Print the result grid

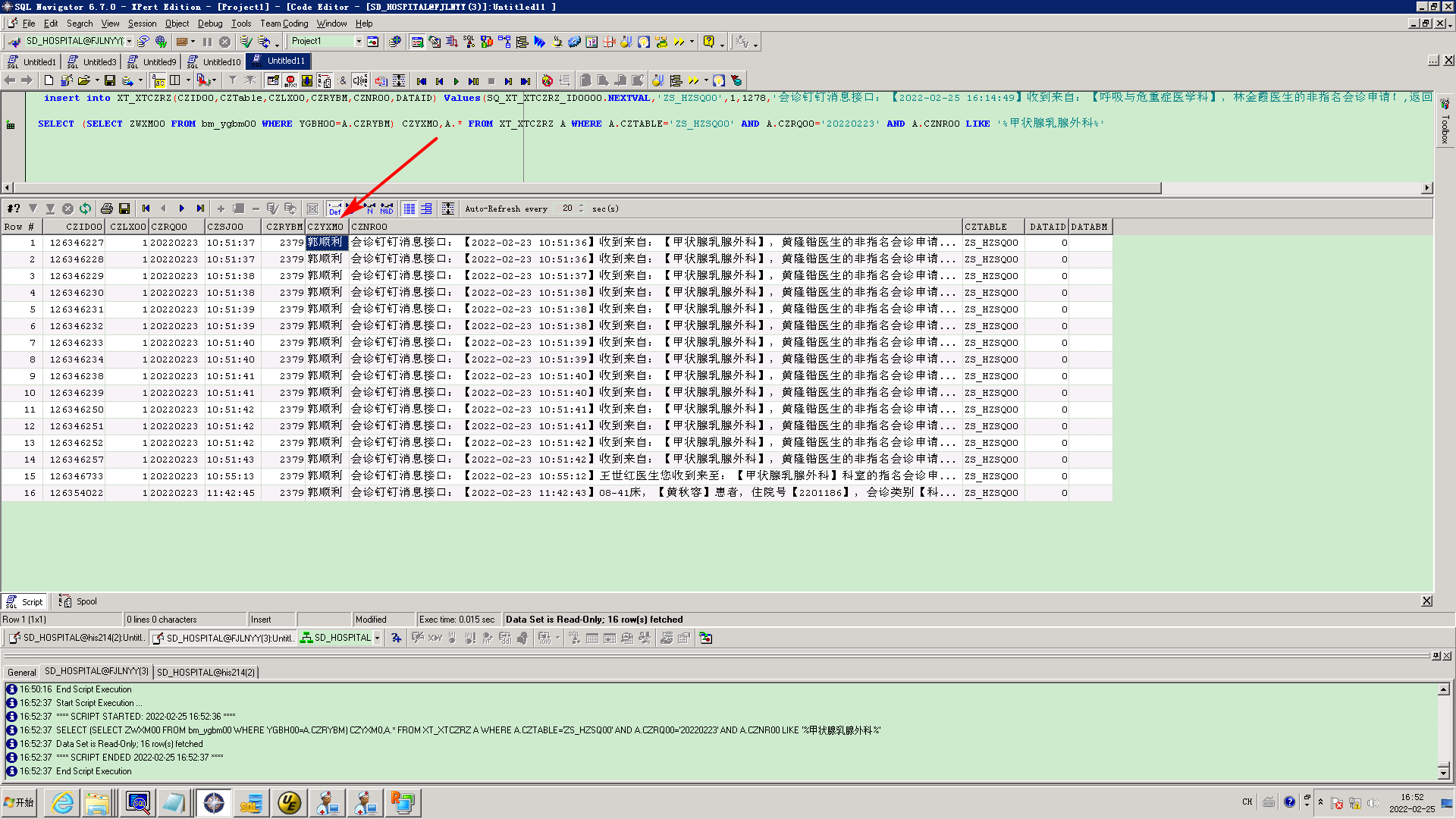point(107,209)
